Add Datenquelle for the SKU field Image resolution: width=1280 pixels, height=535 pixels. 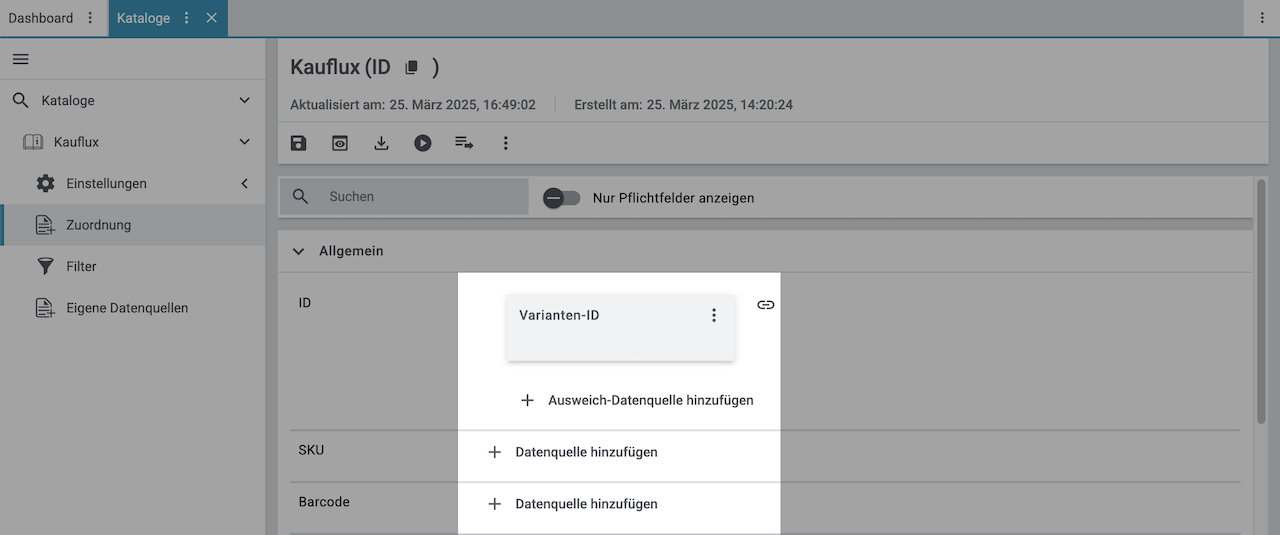(573, 452)
